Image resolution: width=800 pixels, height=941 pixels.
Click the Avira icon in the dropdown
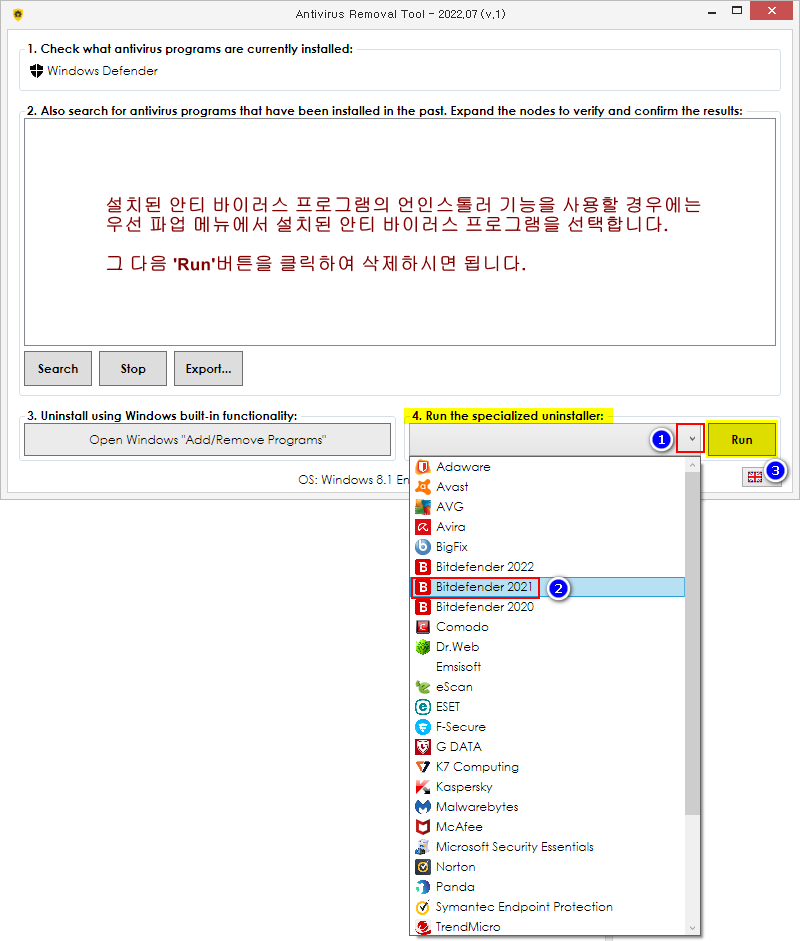(423, 527)
